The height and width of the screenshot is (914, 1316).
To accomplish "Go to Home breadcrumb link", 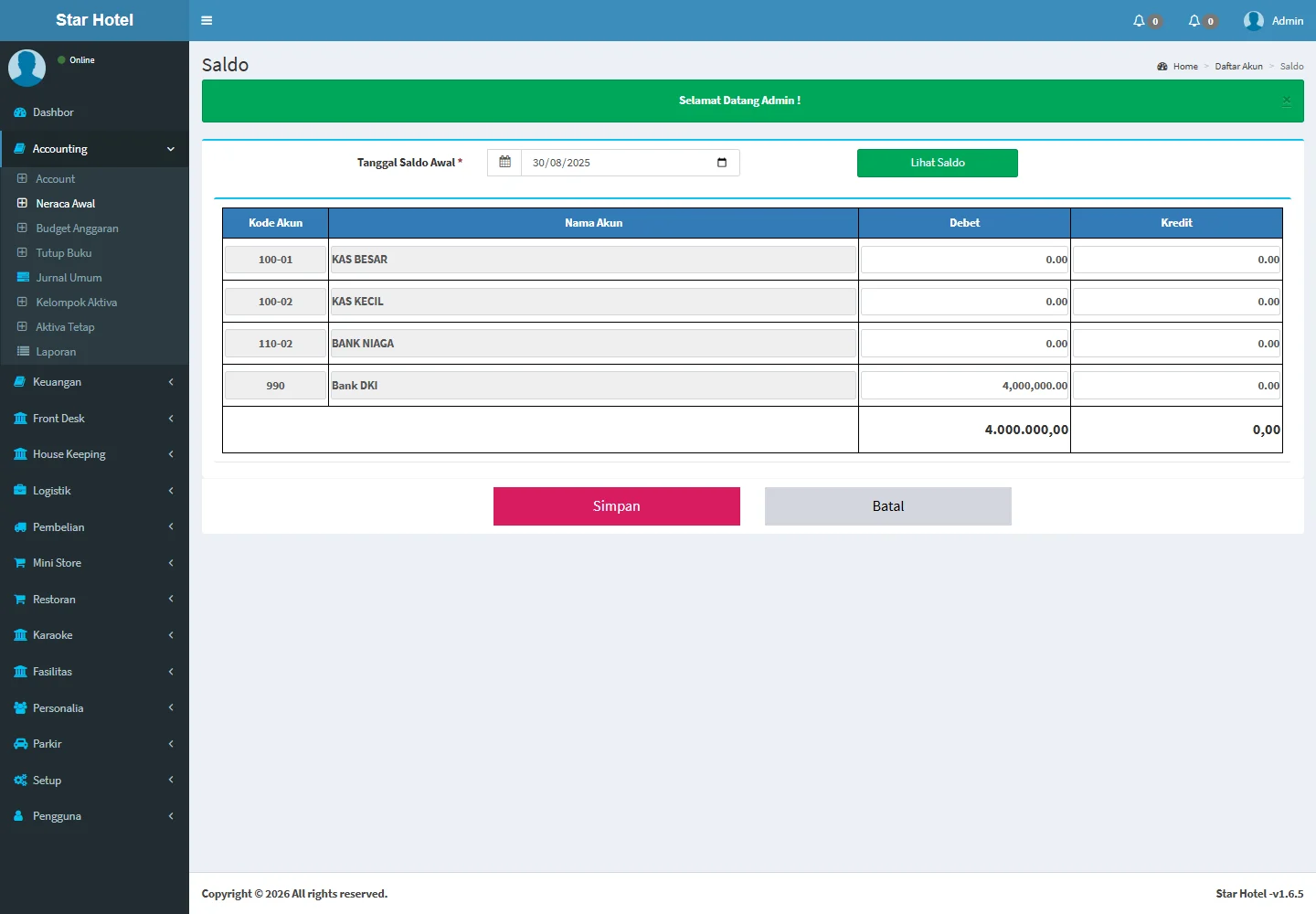I will tap(1184, 66).
